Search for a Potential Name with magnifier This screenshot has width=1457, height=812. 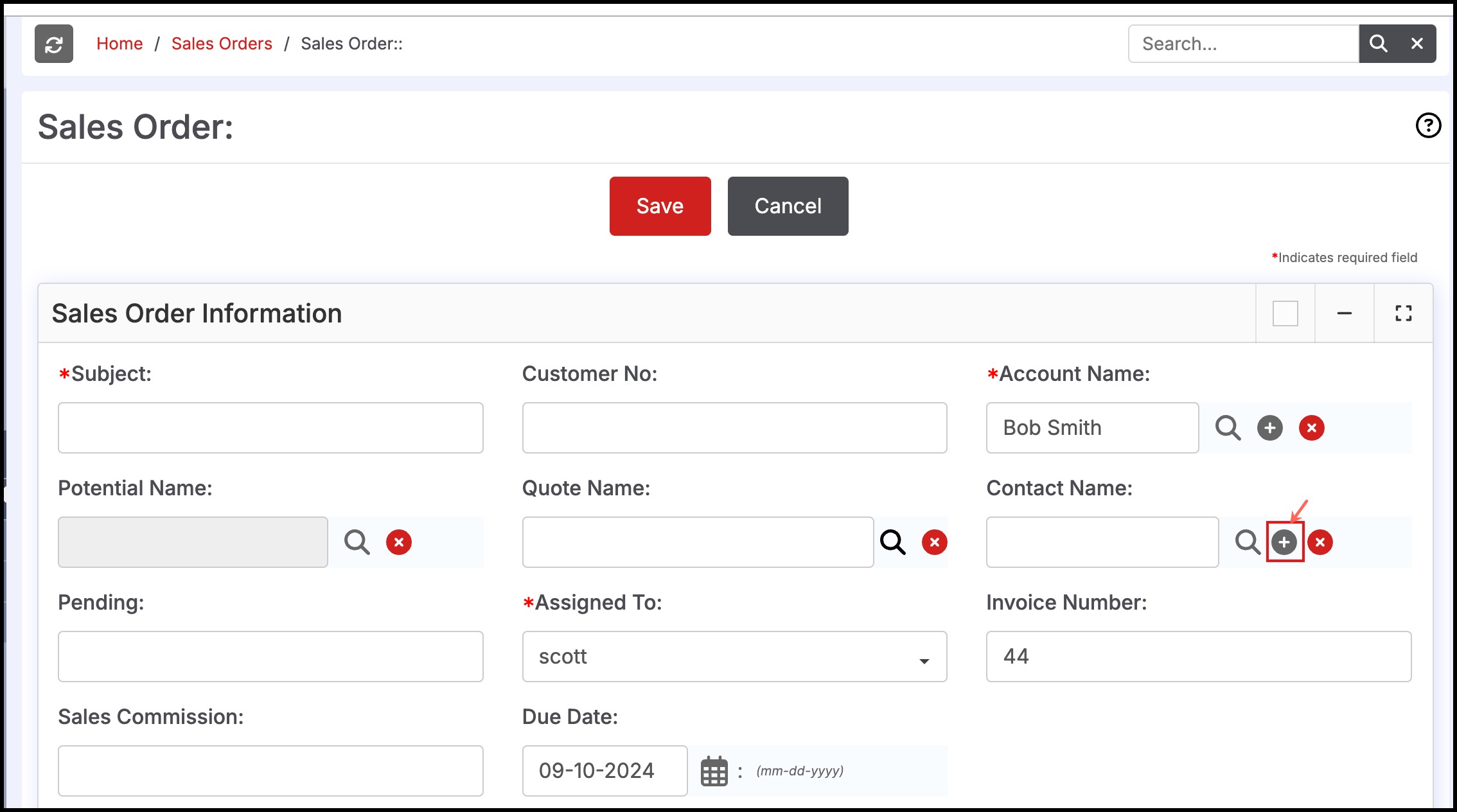point(357,542)
